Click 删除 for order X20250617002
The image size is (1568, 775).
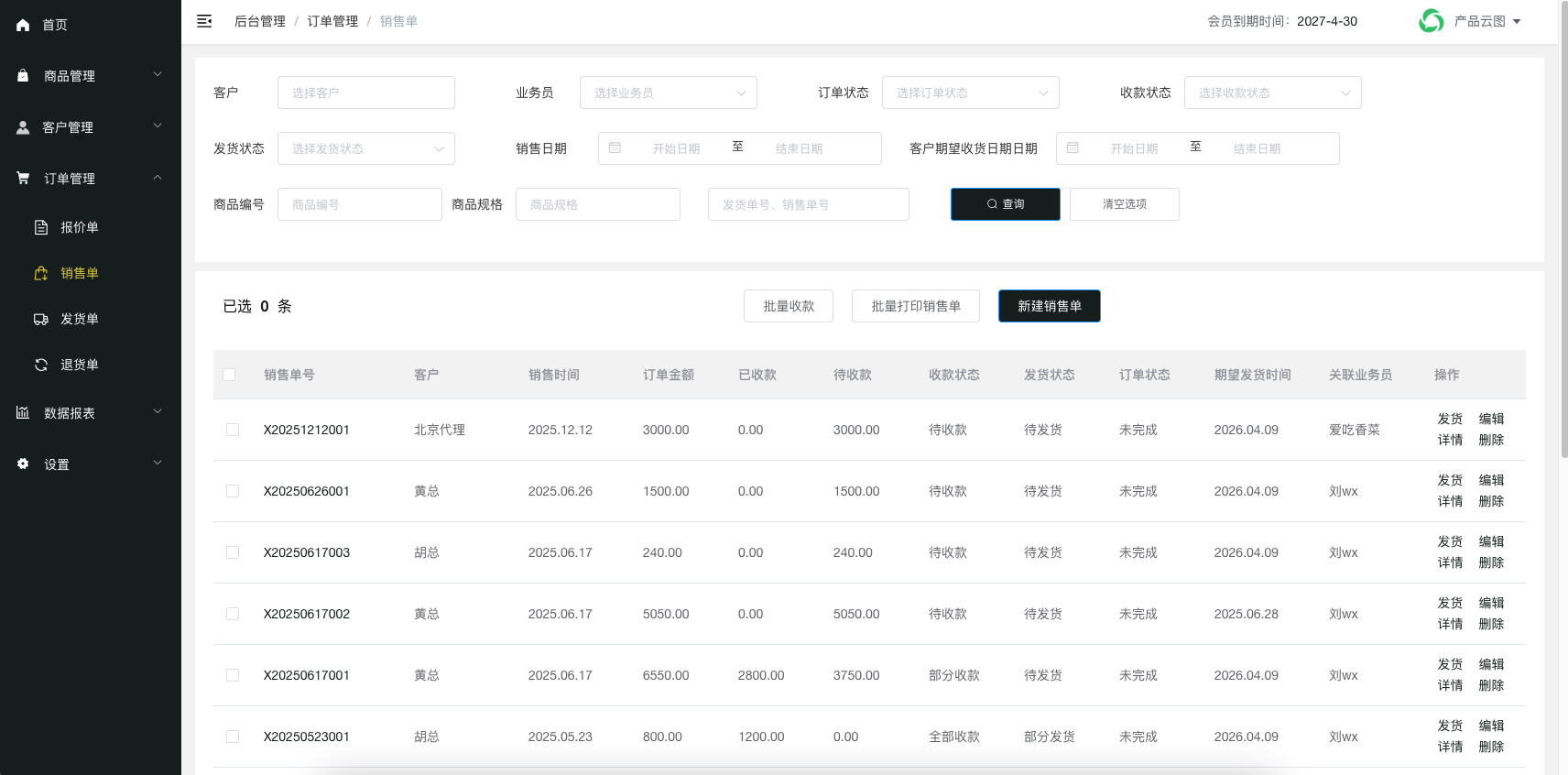click(x=1491, y=624)
